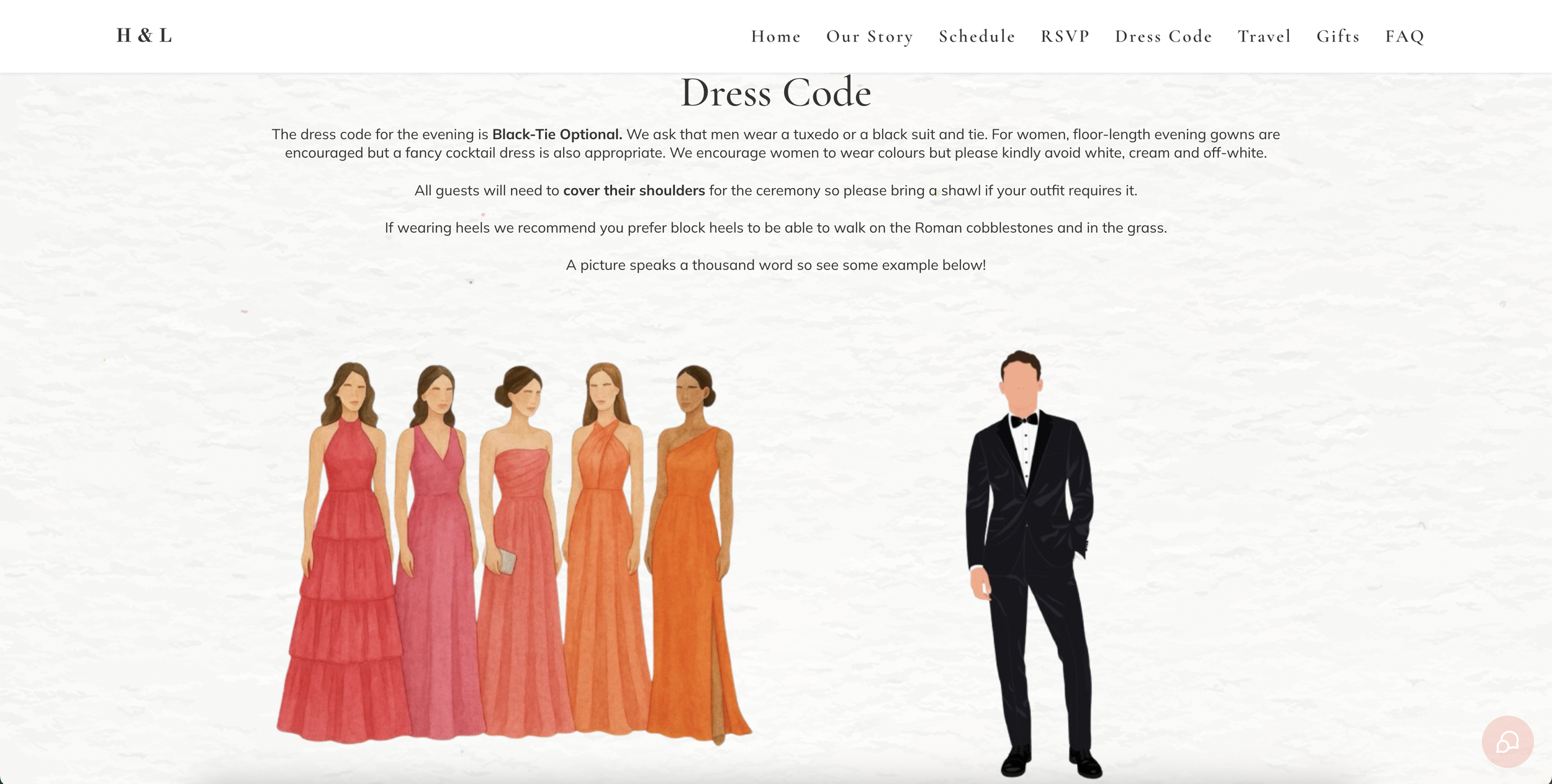Open the Travel page

(1264, 37)
